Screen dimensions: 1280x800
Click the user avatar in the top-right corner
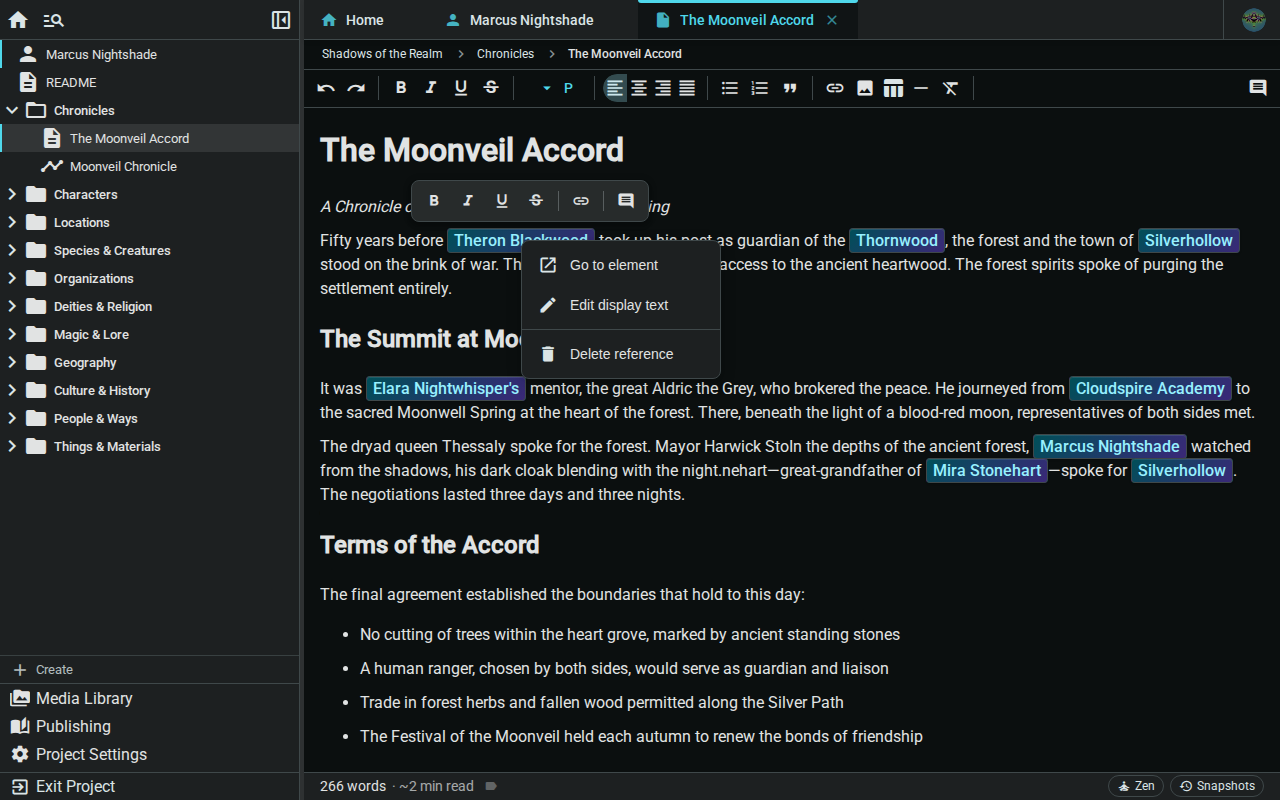1254,20
